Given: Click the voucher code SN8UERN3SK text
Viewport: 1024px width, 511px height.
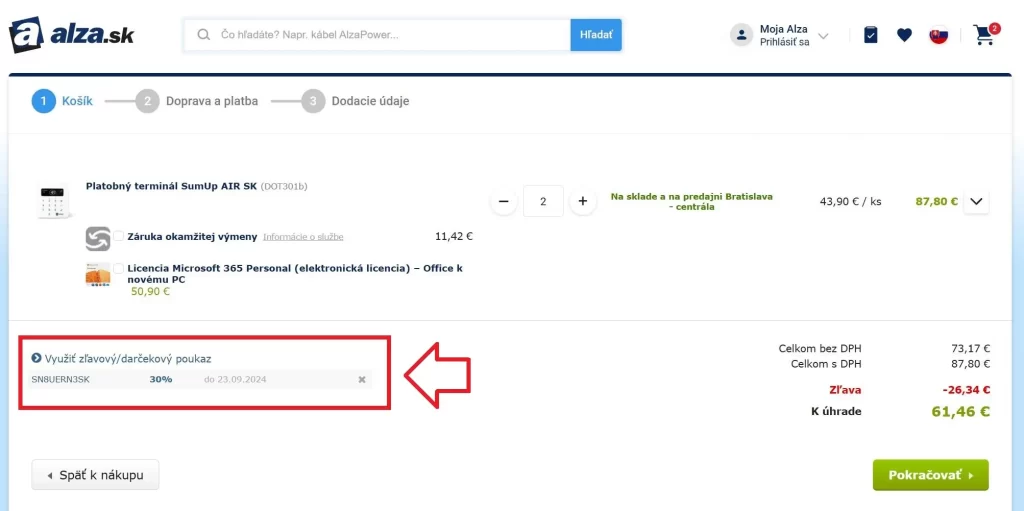Looking at the screenshot, I should tap(61, 380).
